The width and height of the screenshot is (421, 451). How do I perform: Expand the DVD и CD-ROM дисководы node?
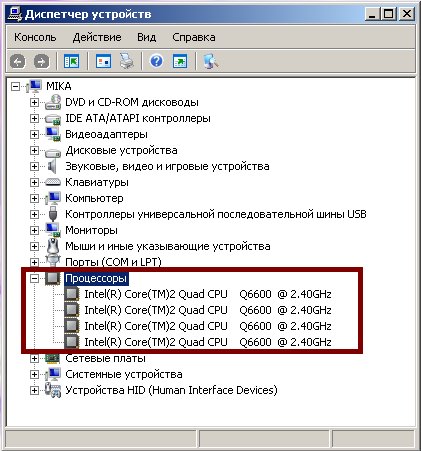tap(34, 102)
